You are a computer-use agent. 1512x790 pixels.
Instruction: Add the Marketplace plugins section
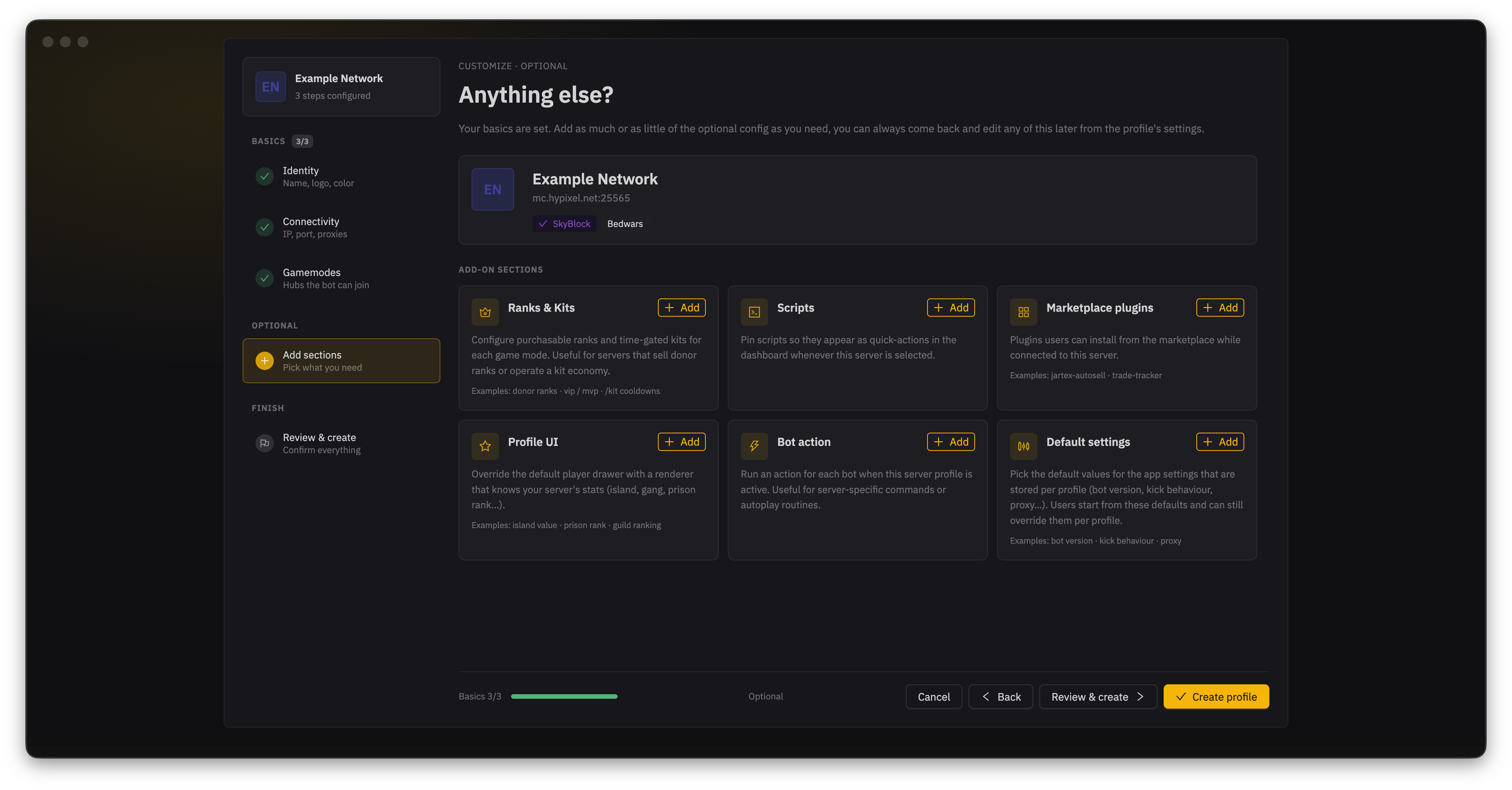pos(1220,308)
